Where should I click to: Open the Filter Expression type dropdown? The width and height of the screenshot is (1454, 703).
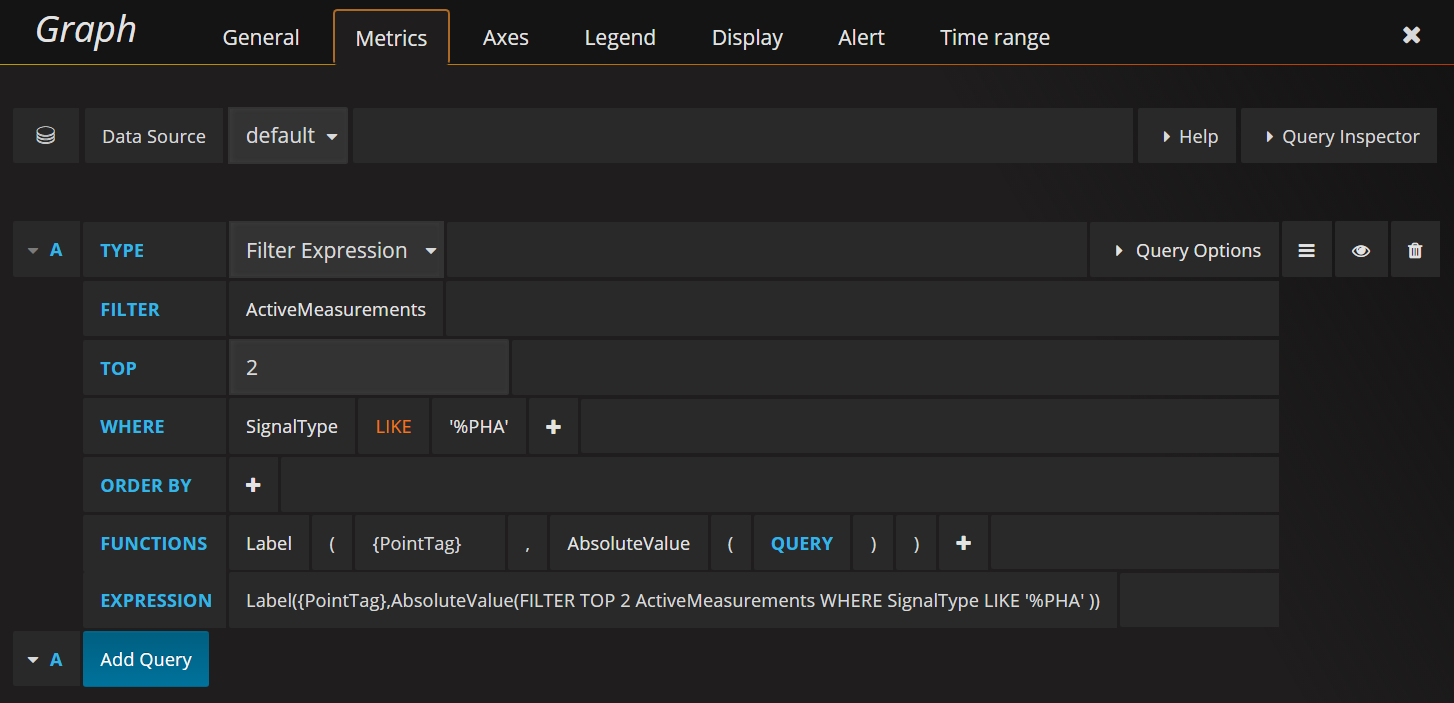[337, 250]
